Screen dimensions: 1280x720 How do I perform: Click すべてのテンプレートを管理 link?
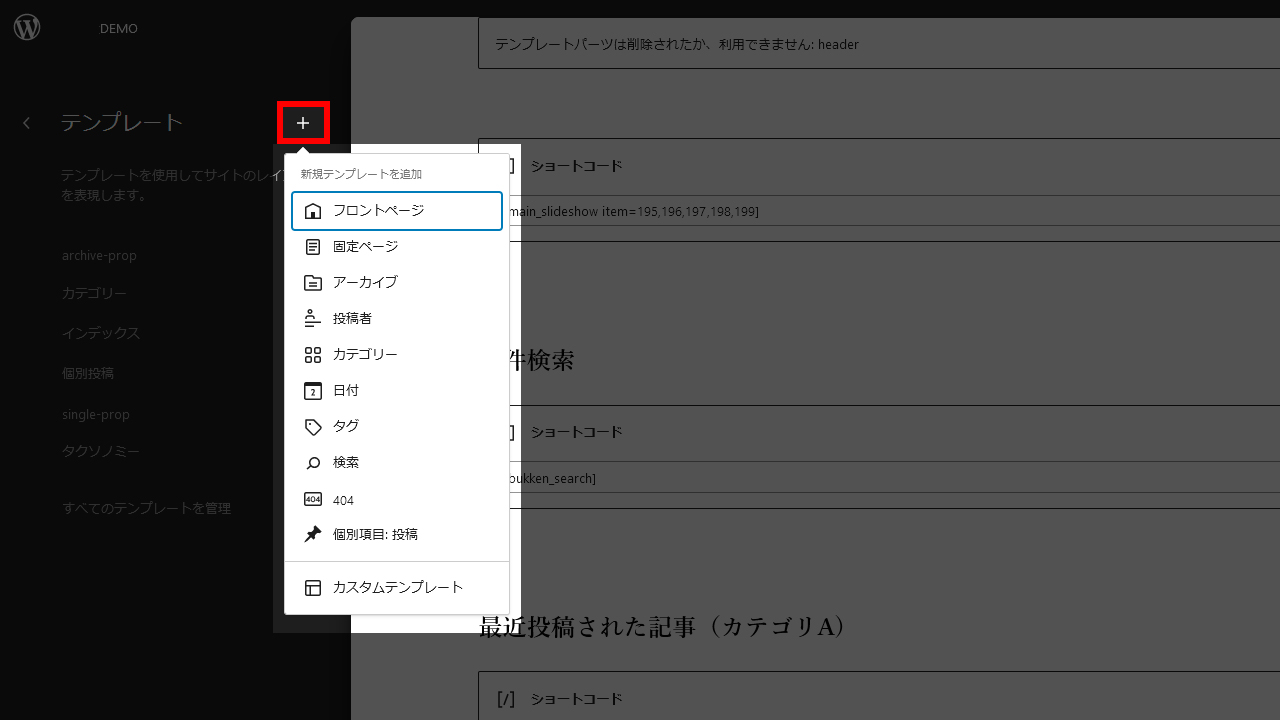(x=146, y=508)
